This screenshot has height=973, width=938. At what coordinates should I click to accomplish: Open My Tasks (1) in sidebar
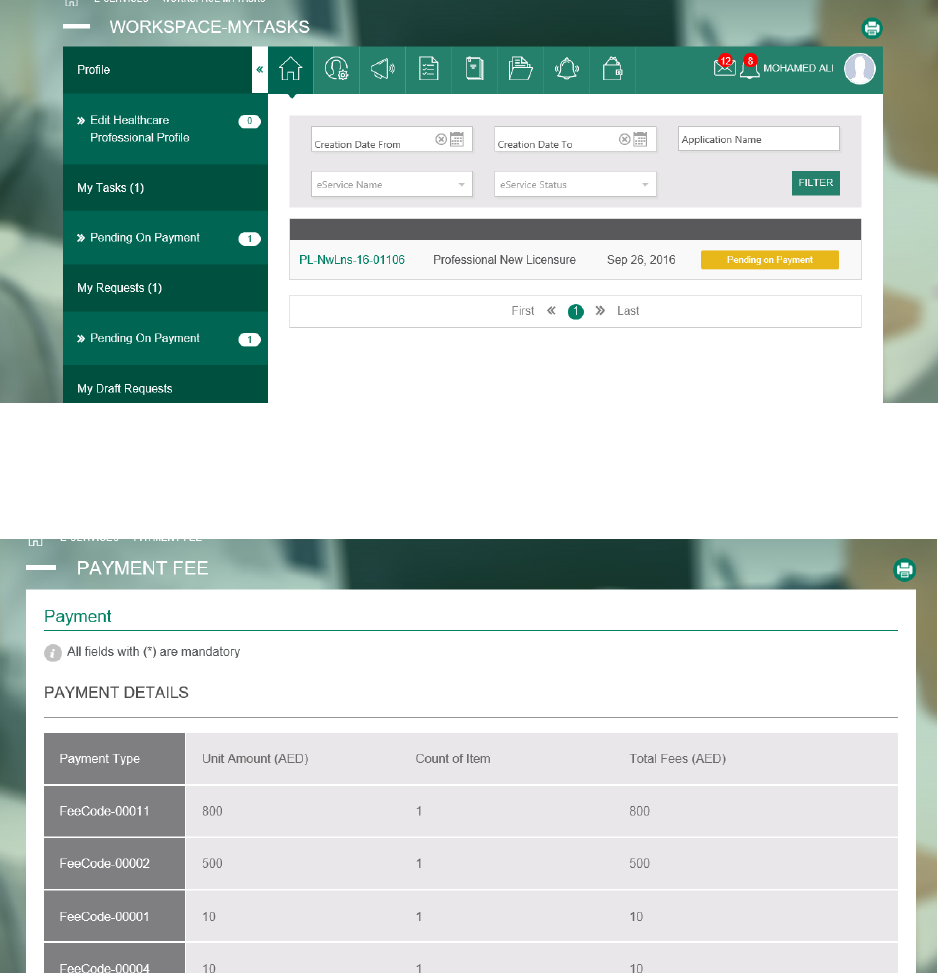[165, 187]
